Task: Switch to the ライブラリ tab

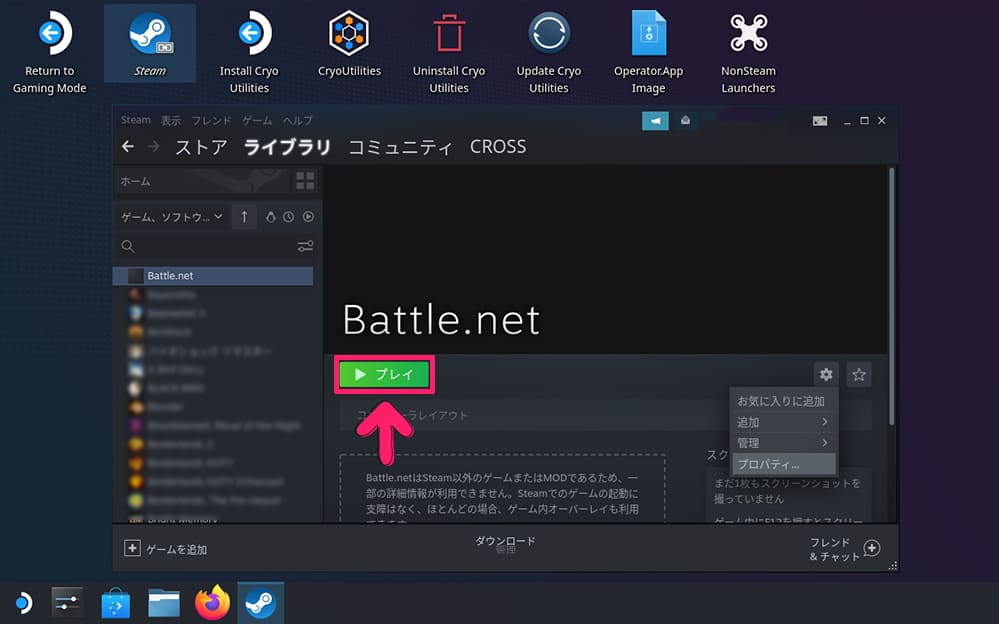Action: (287, 147)
